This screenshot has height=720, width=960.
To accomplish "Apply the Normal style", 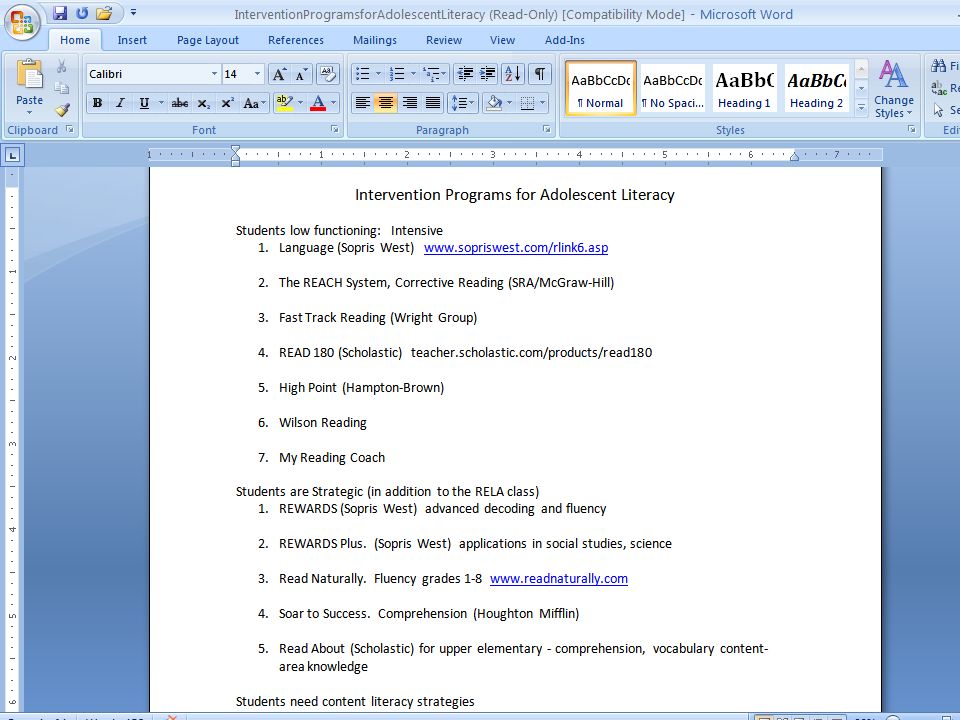I will (x=601, y=88).
